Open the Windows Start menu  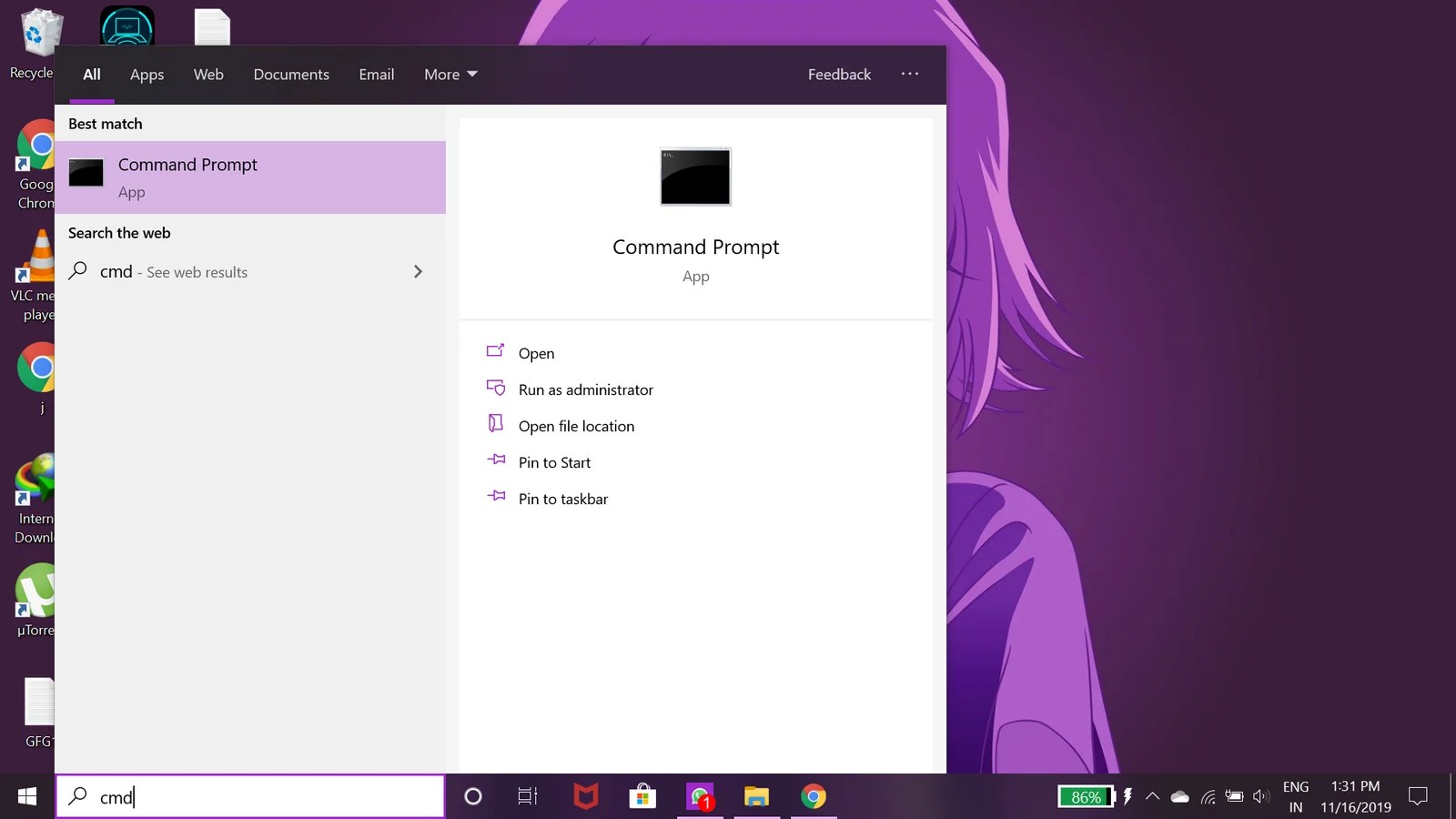coord(27,796)
